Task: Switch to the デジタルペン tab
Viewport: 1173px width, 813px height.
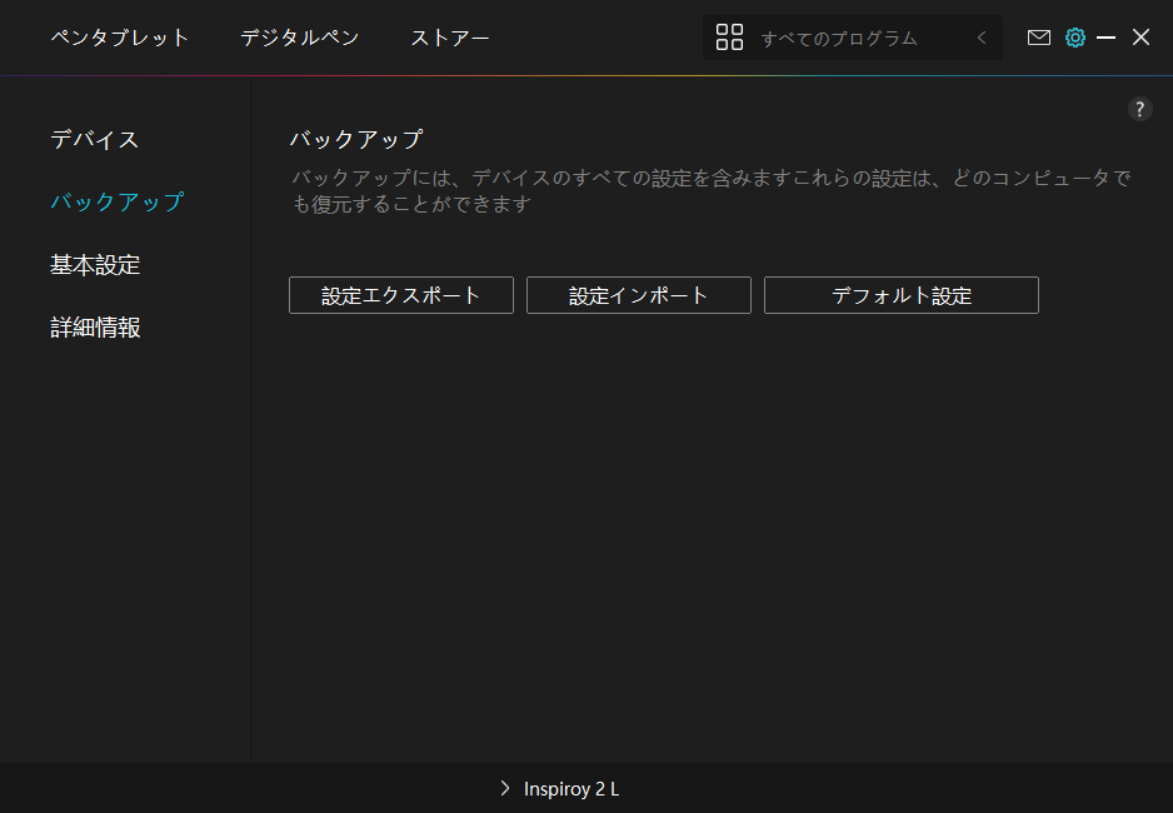Action: [x=299, y=38]
